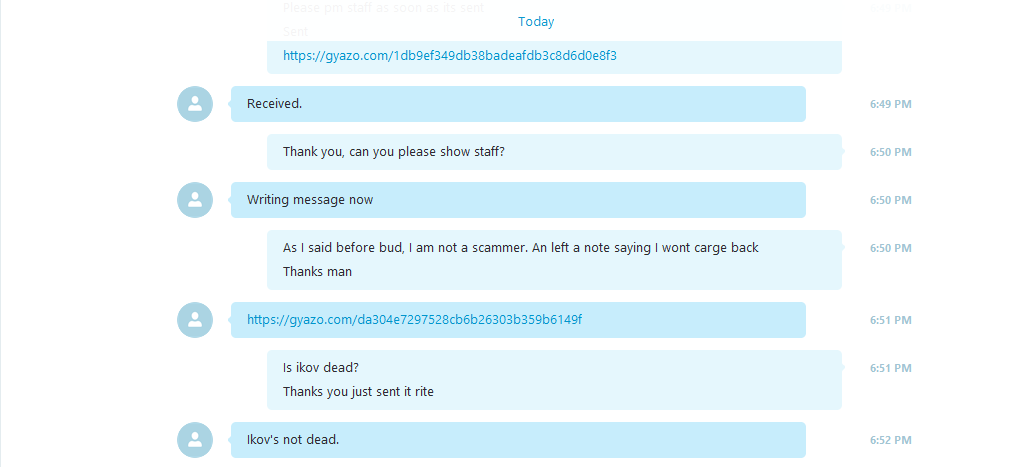Click the 6:49 PM timestamp

point(890,104)
